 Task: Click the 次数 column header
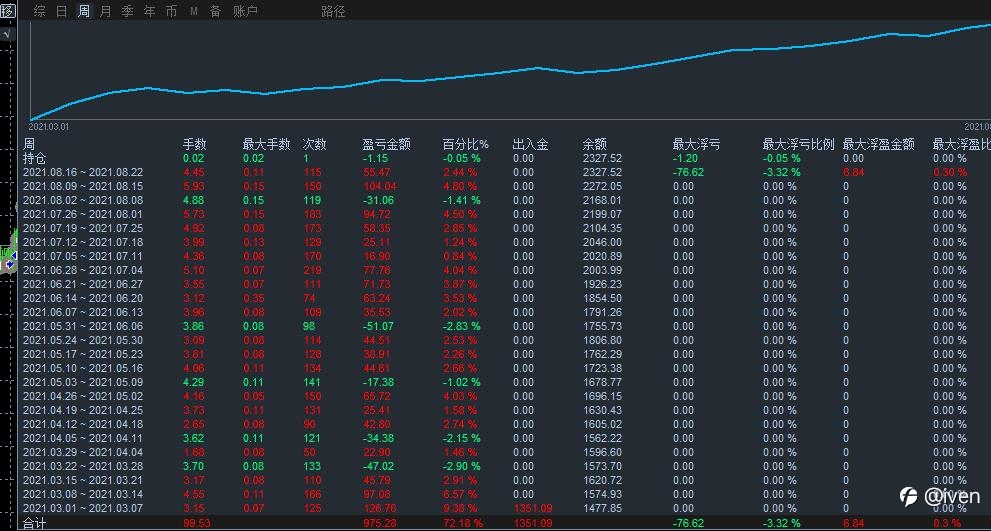click(315, 144)
